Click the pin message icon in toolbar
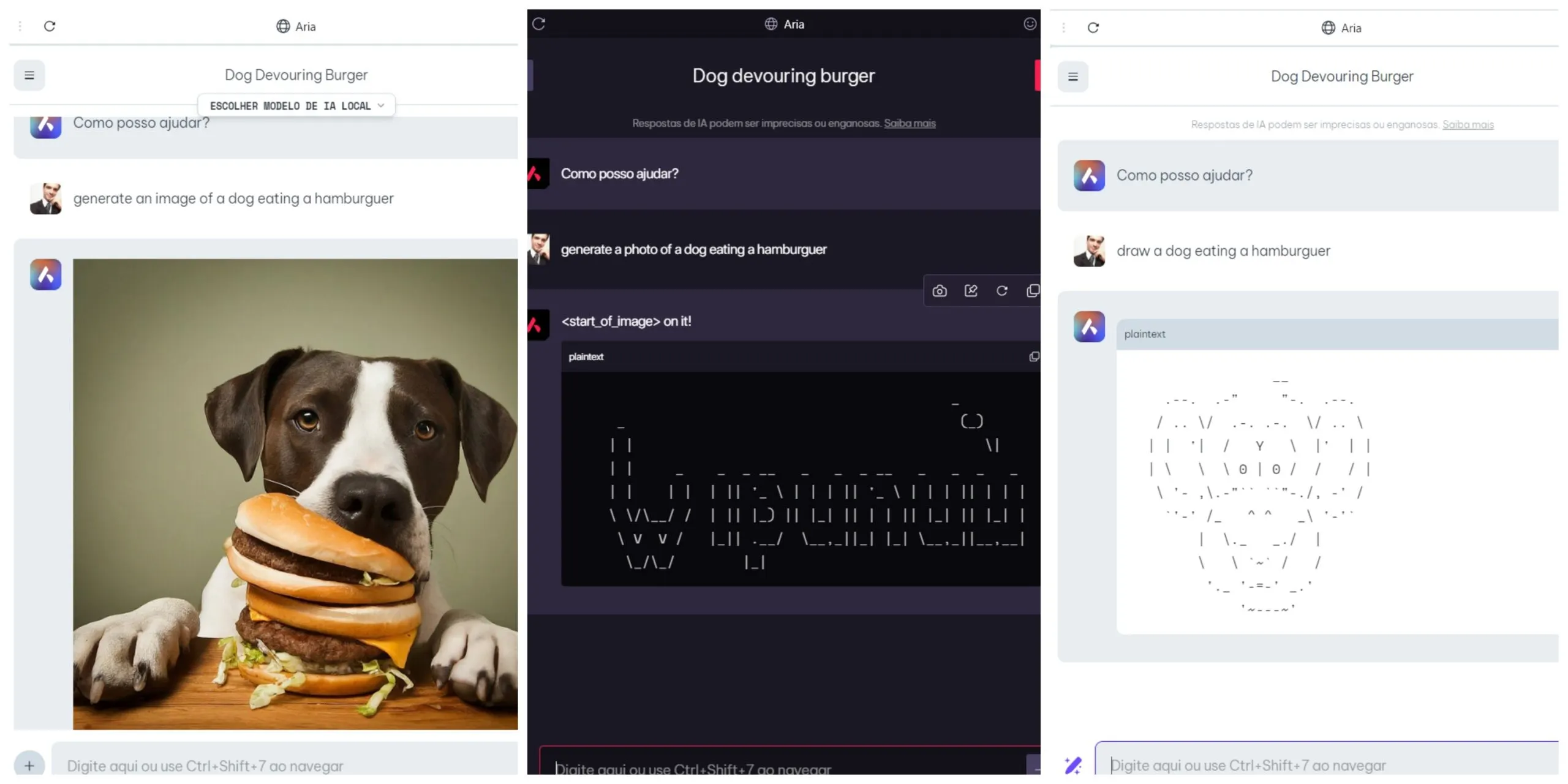 click(x=971, y=291)
